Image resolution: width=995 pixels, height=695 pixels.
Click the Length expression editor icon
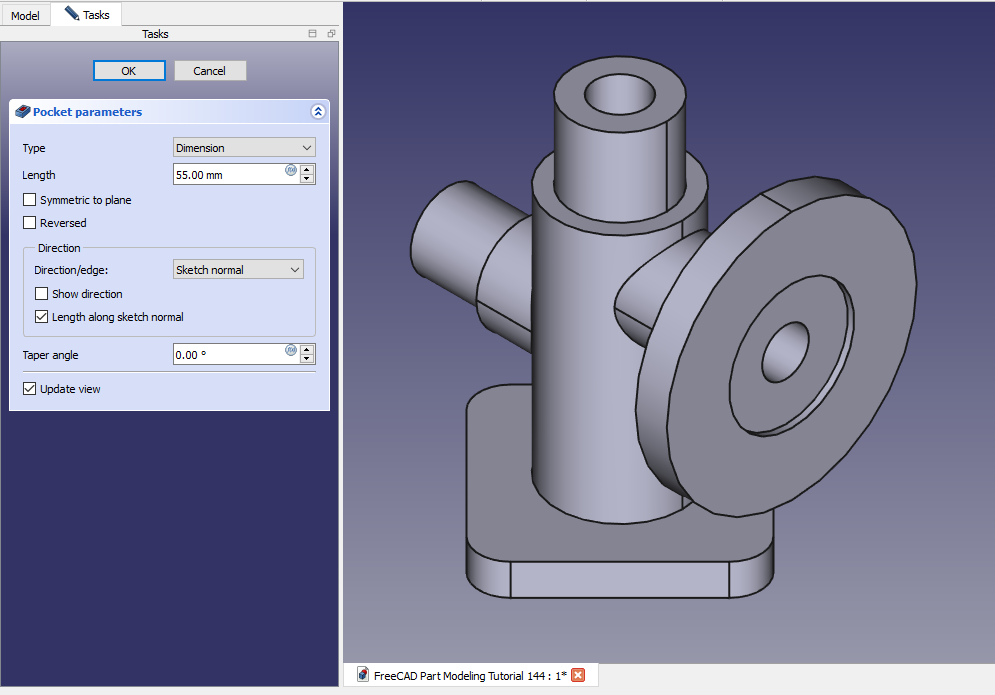pyautogui.click(x=291, y=170)
